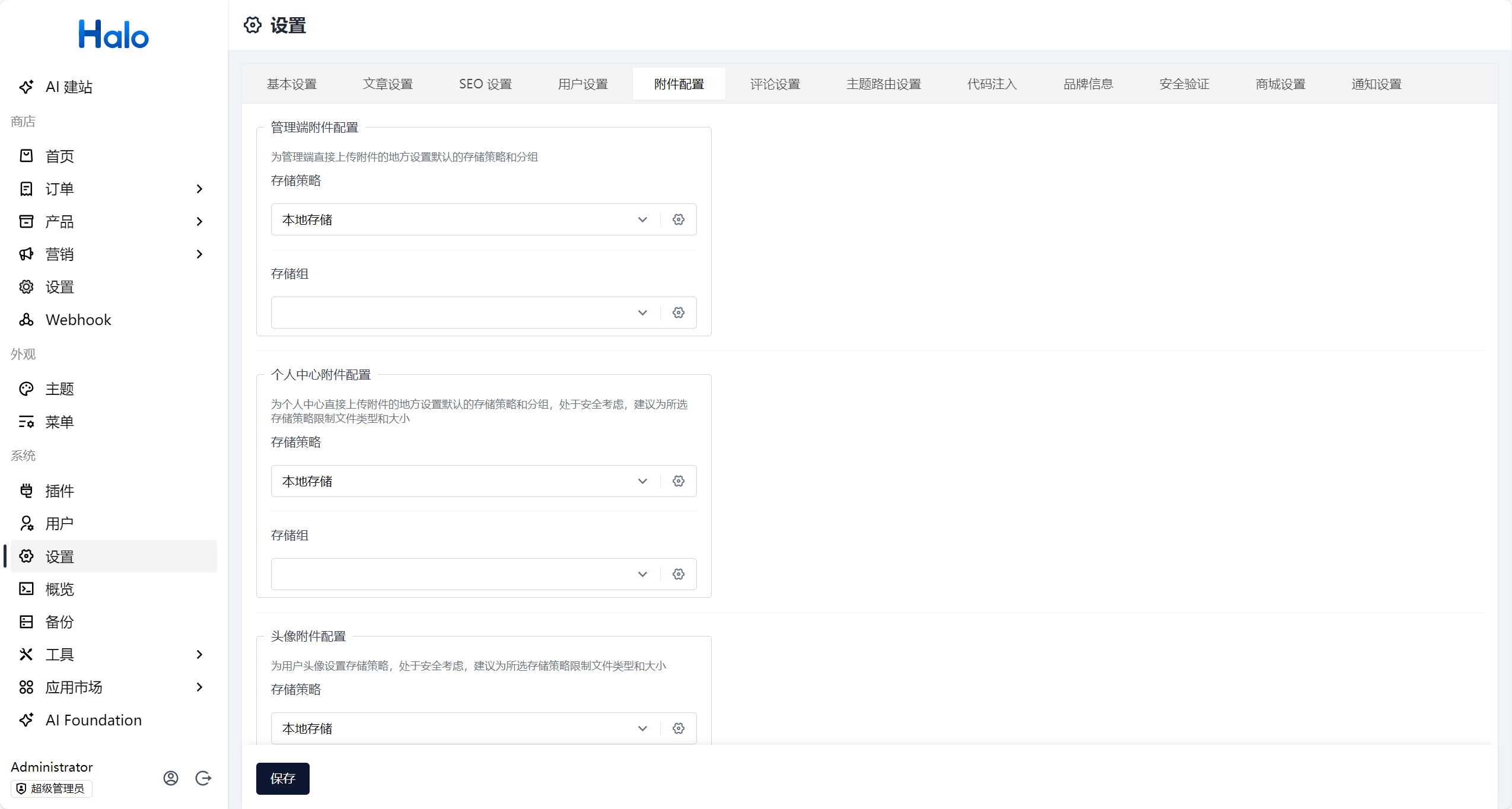Switch to 主题路由设置 tab
Screen dimensions: 1512x809
tap(884, 84)
